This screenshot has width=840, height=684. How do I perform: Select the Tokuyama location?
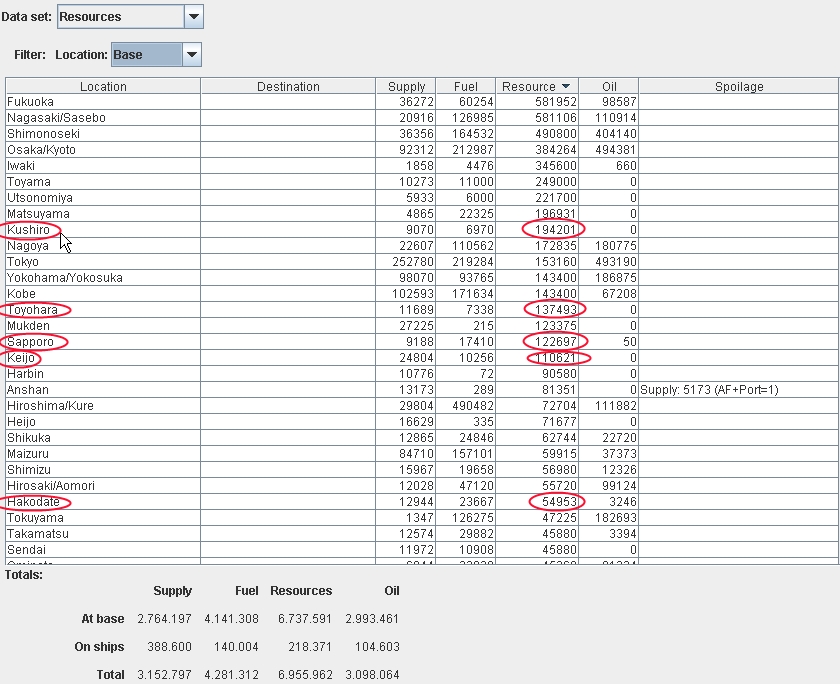click(35, 518)
